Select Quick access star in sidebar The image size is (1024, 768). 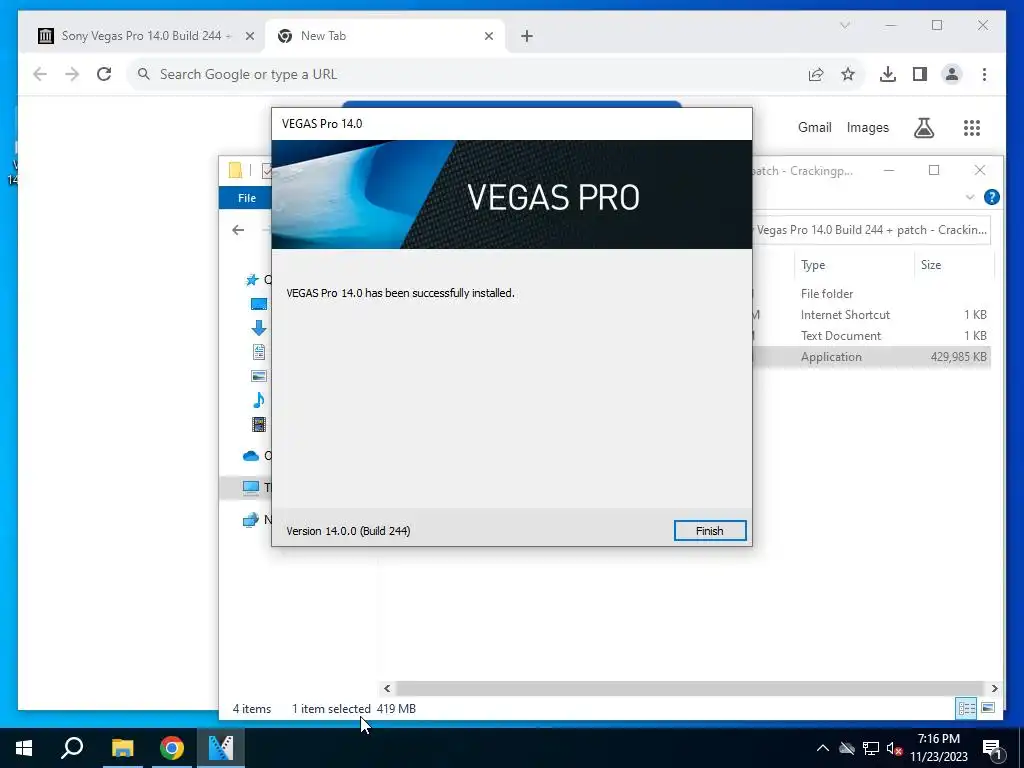coord(252,280)
